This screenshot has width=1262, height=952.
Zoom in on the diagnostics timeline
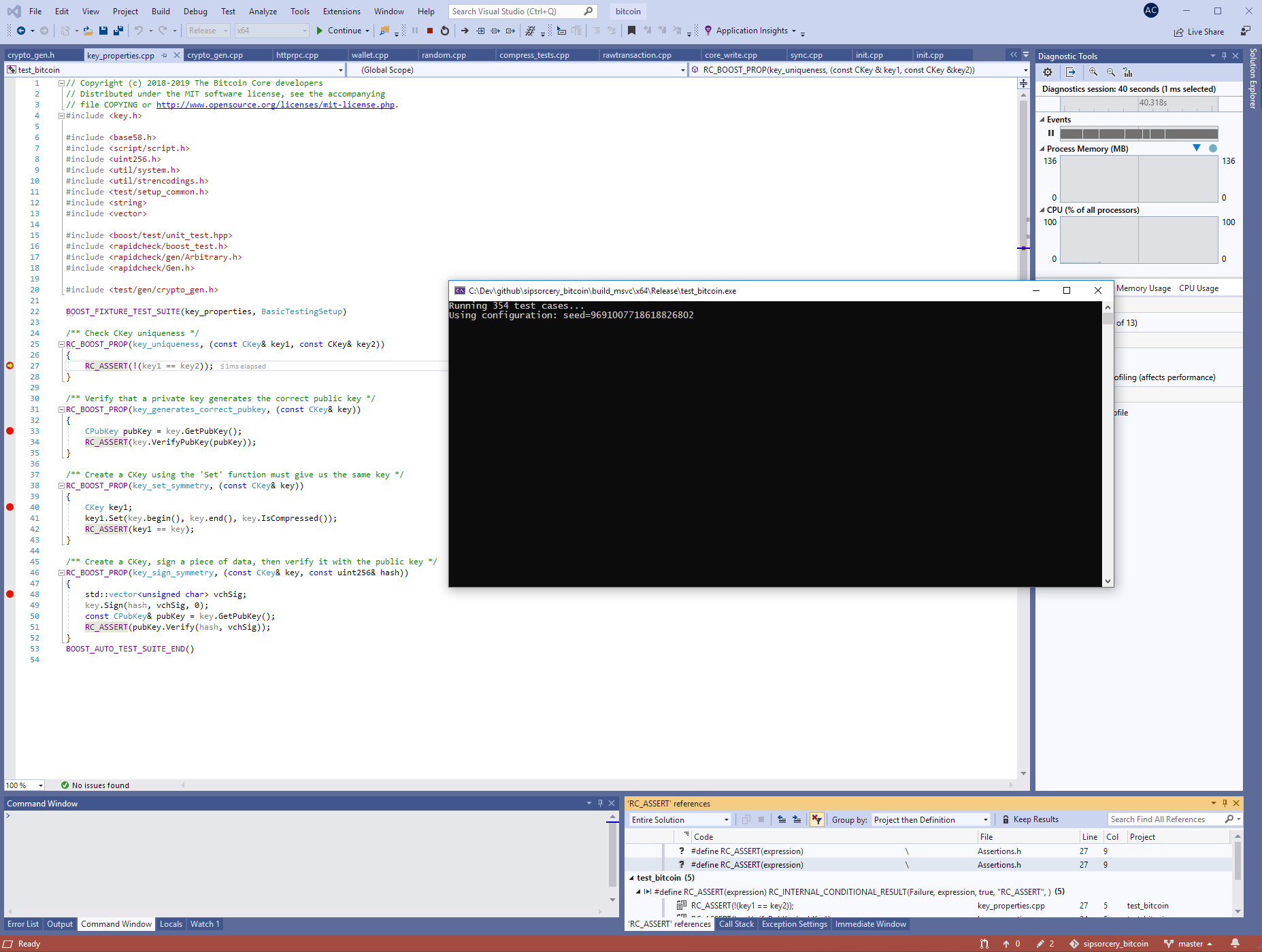click(x=1093, y=72)
